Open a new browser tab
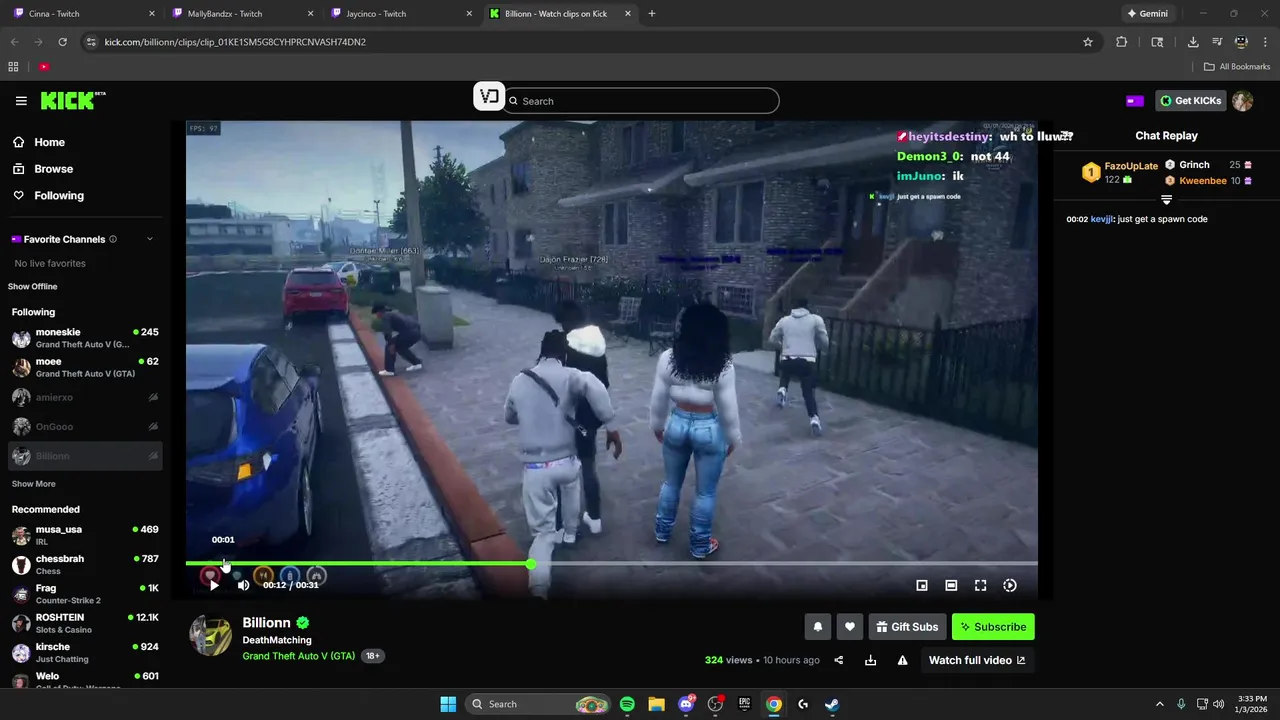1280x720 pixels. coord(652,14)
